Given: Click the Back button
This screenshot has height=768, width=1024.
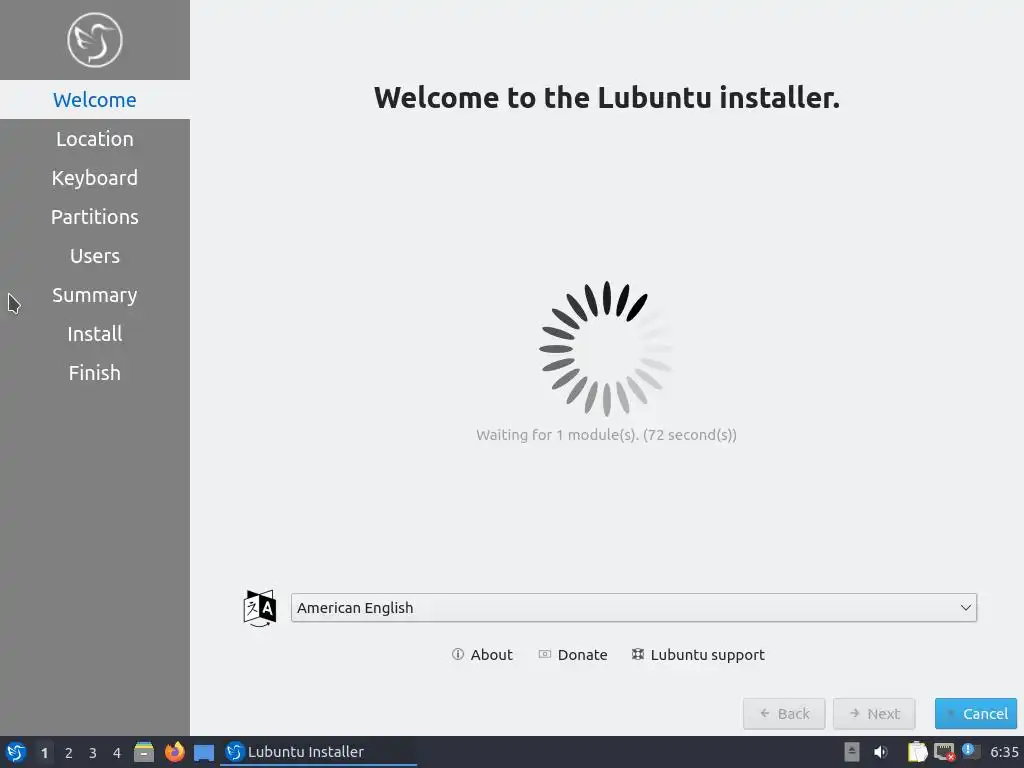Looking at the screenshot, I should pos(784,714).
